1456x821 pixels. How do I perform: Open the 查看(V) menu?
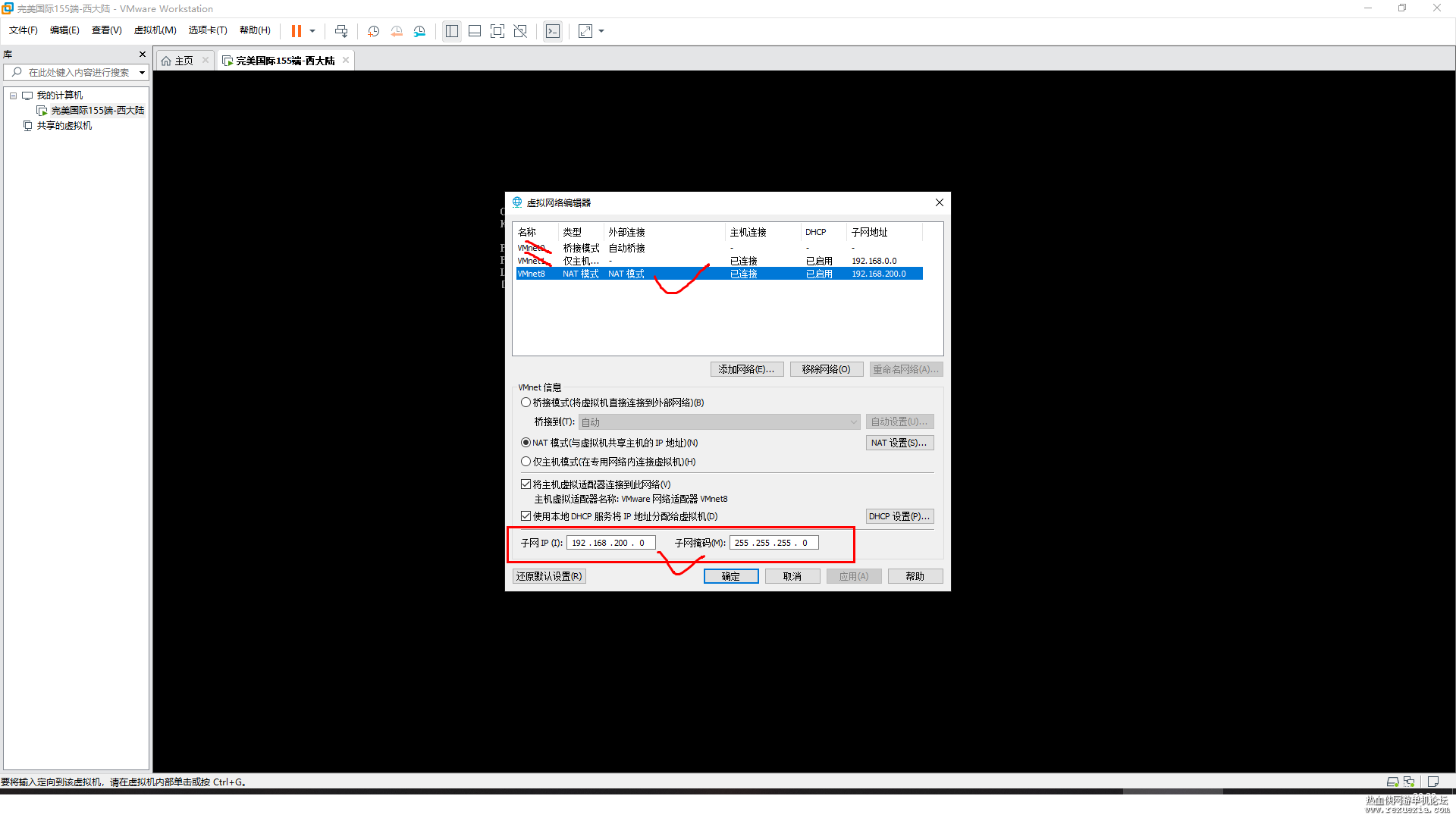tap(107, 30)
